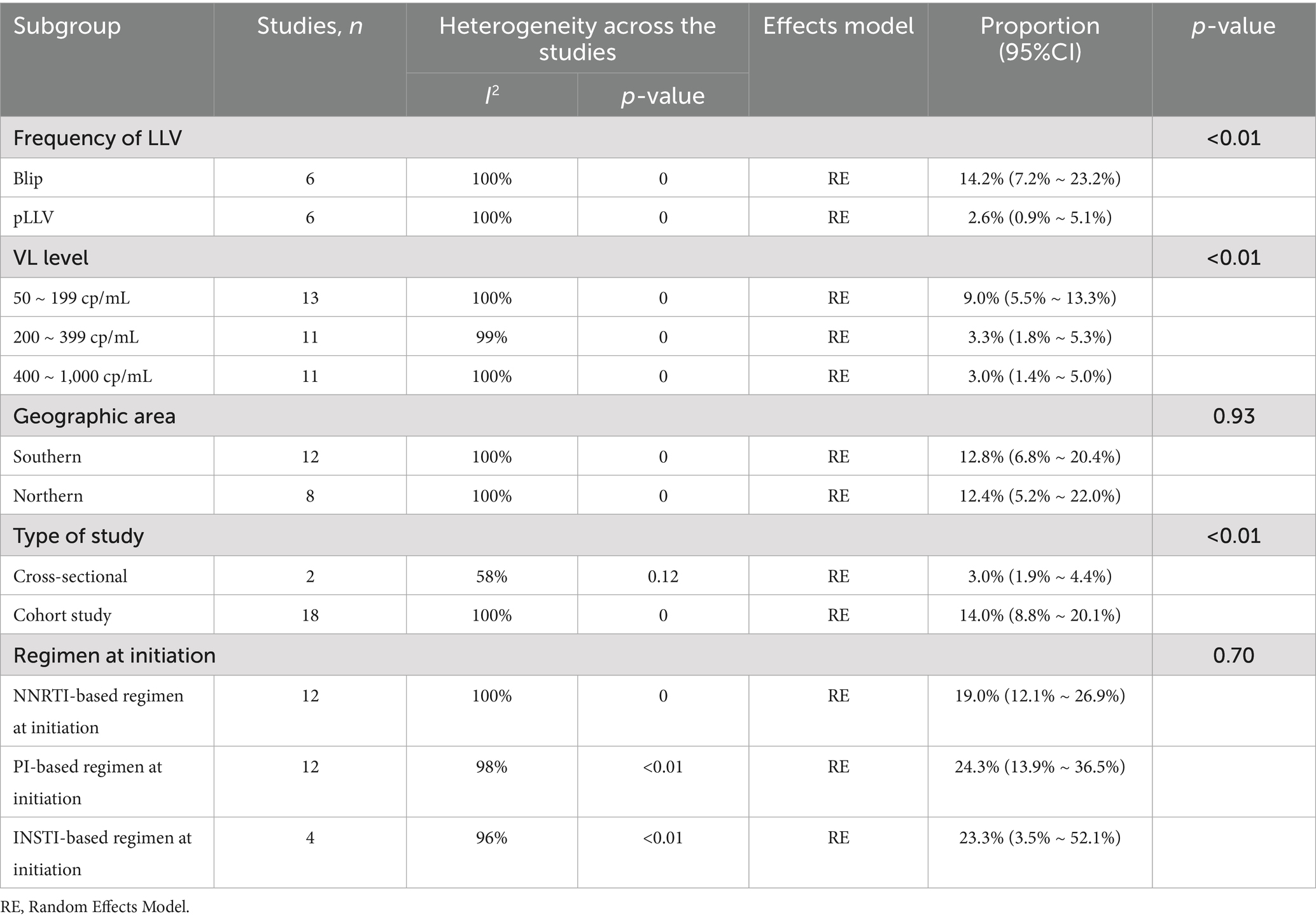The image size is (1316, 921).
Task: Select the Cross-sectional row label
Action: (70, 577)
